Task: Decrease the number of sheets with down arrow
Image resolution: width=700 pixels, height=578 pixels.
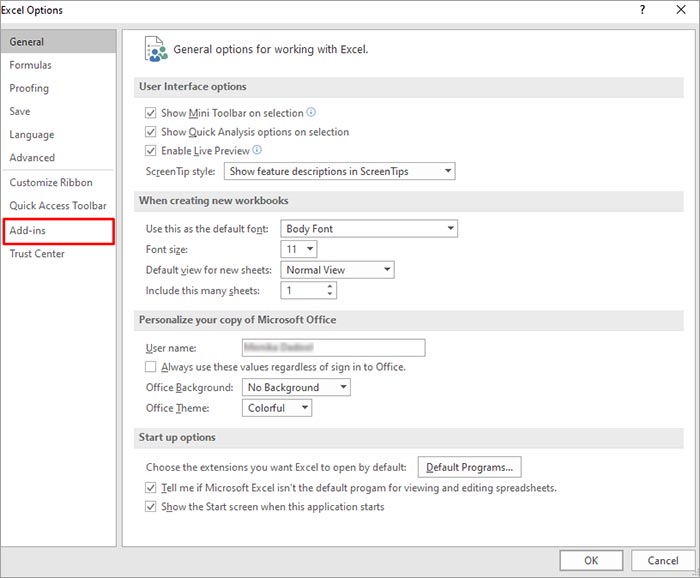Action: [x=329, y=294]
